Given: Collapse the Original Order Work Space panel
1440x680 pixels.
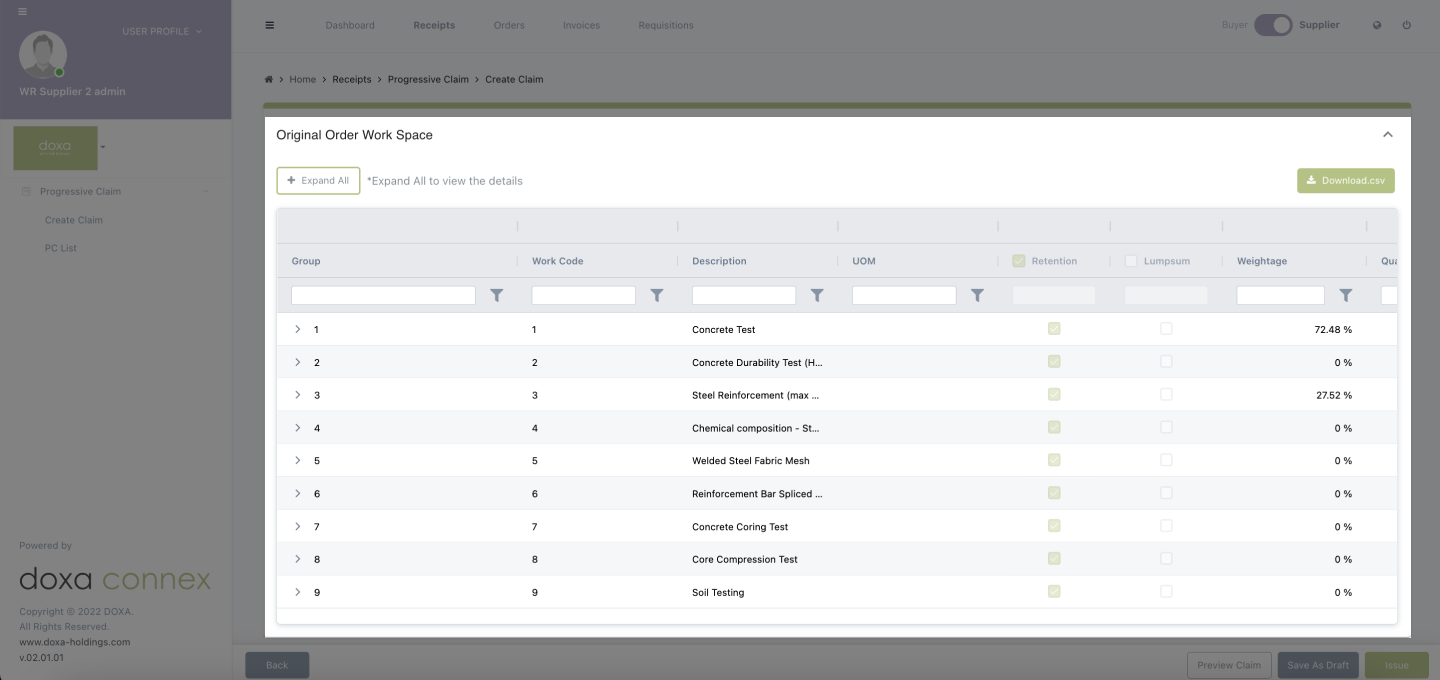Looking at the screenshot, I should [x=1387, y=135].
